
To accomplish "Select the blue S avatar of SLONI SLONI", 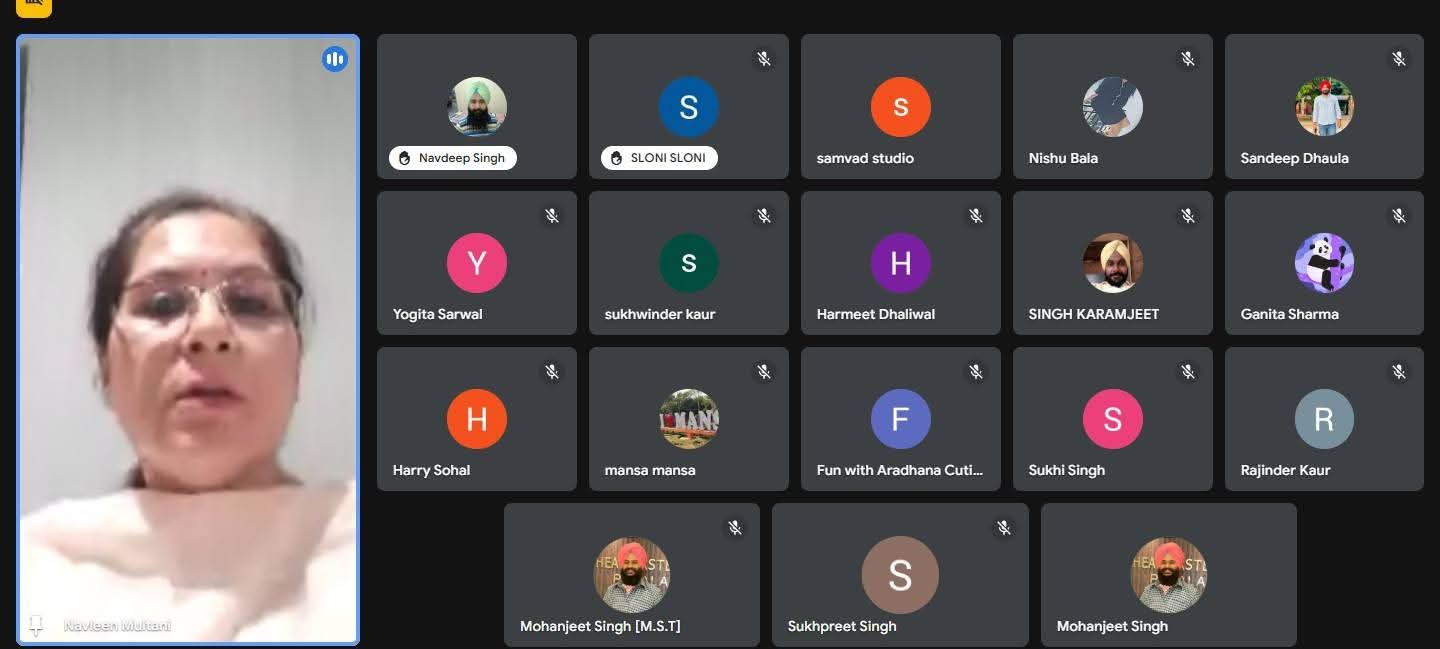I will 689,107.
